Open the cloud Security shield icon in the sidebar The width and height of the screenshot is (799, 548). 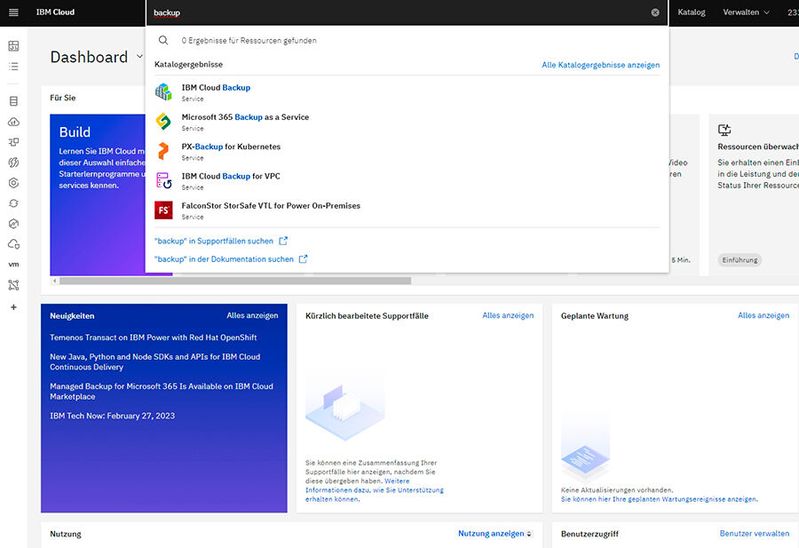14,244
